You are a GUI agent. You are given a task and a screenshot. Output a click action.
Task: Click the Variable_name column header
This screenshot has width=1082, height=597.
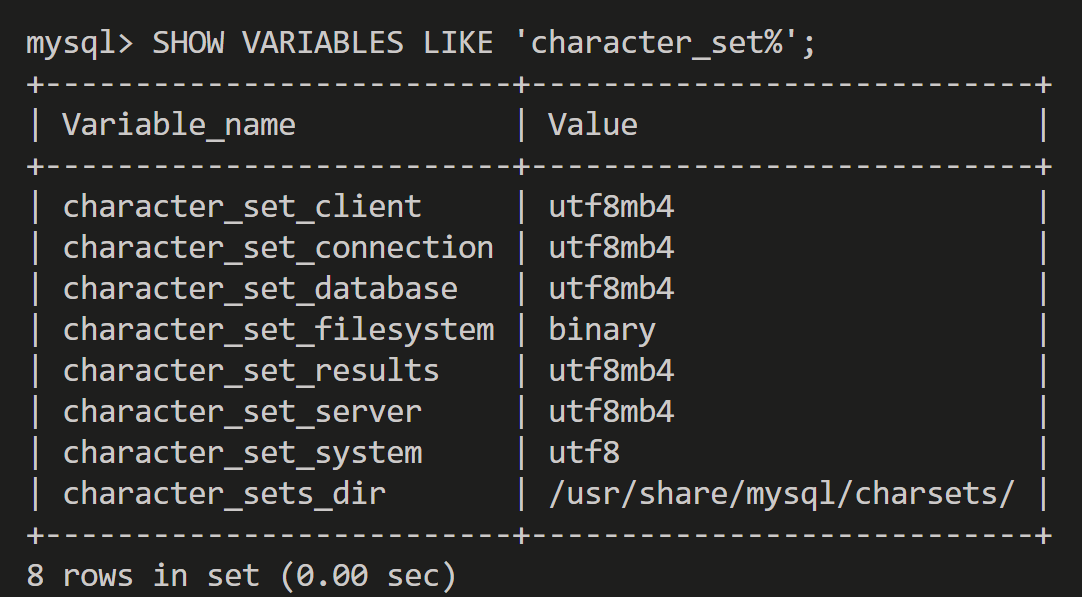[179, 125]
